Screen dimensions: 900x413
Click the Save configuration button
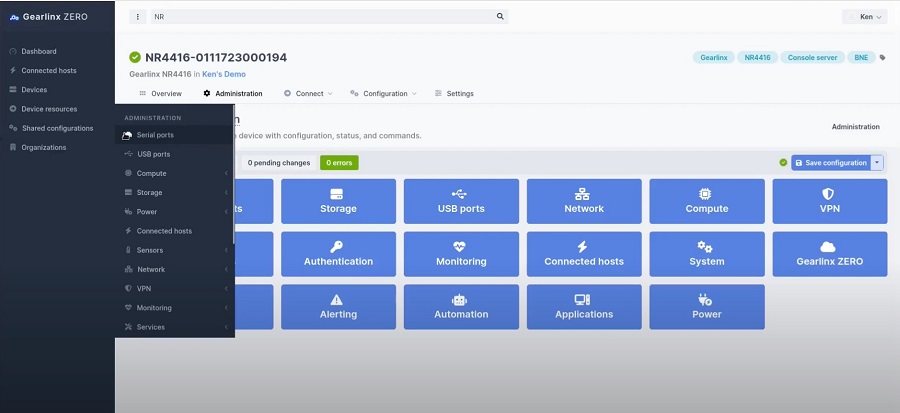pos(831,162)
